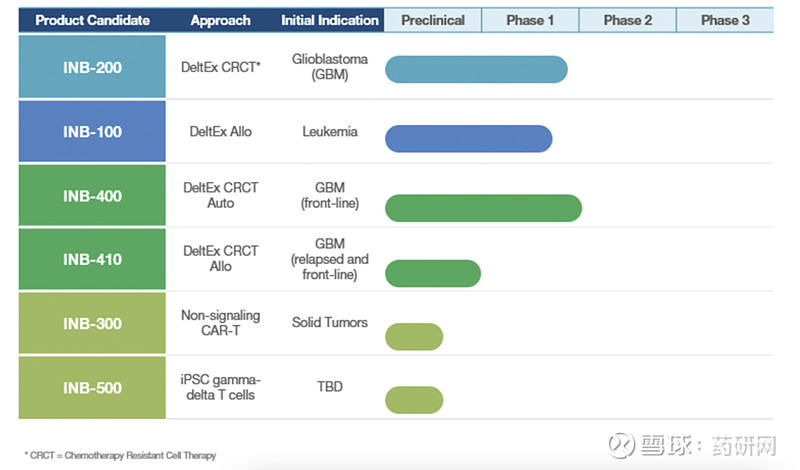Viewport: 800px width, 470px height.
Task: Select the INB-200 product candidate cell
Action: click(x=92, y=68)
